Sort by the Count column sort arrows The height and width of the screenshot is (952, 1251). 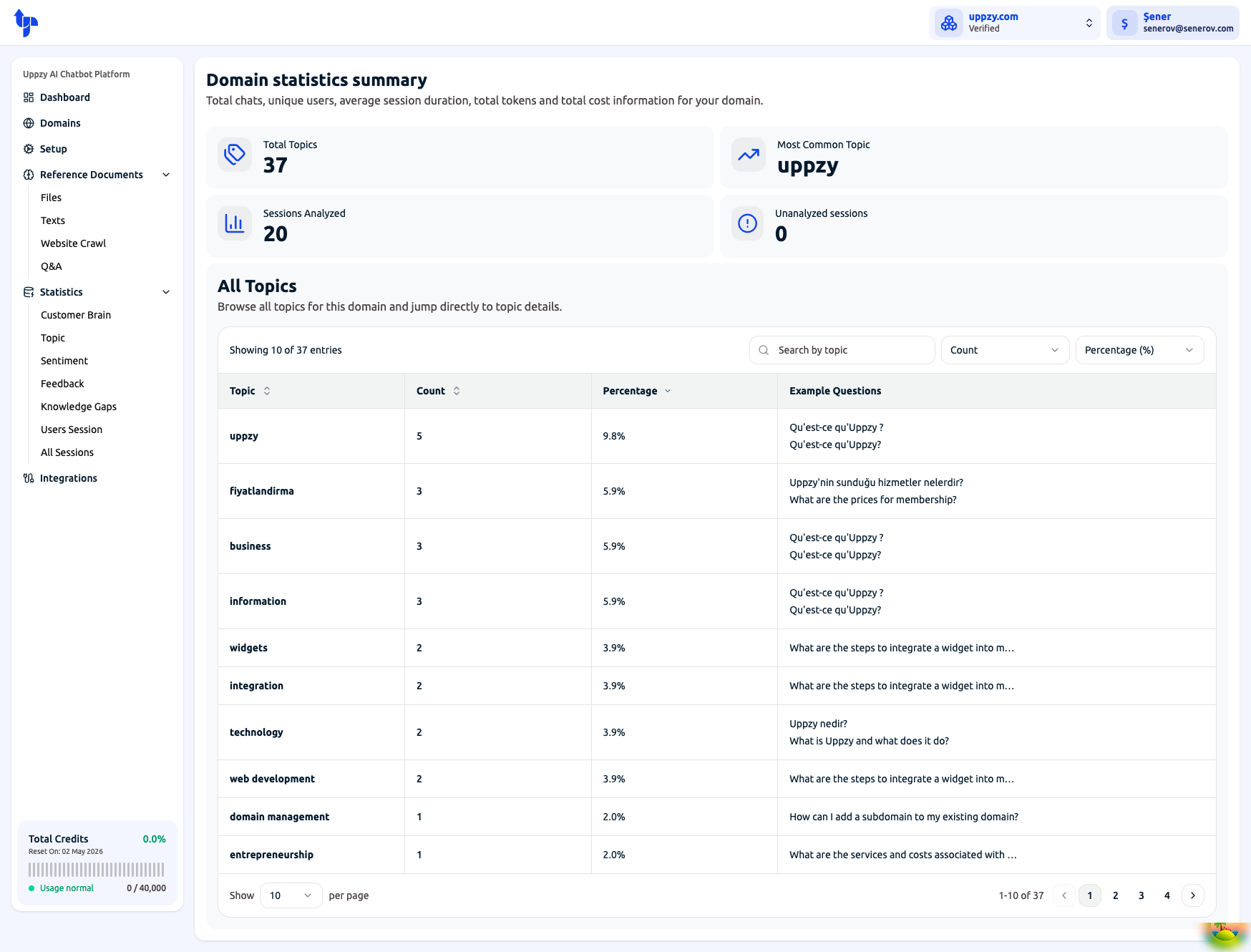click(x=457, y=391)
